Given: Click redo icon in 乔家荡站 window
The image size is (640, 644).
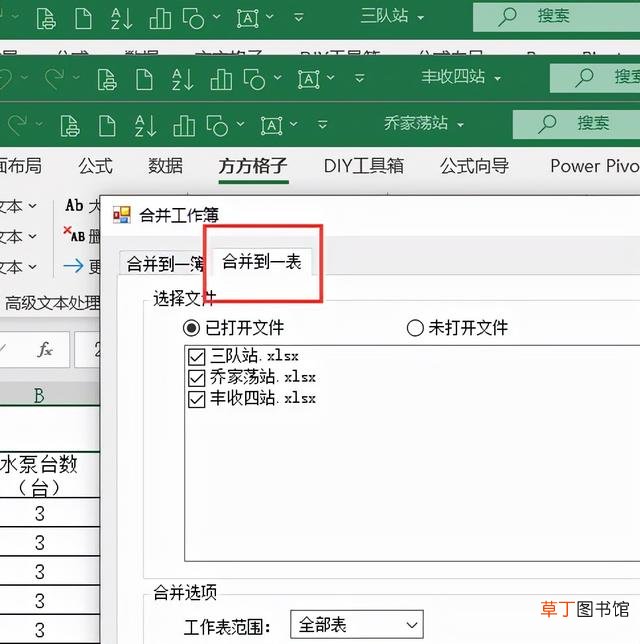Looking at the screenshot, I should point(18,125).
